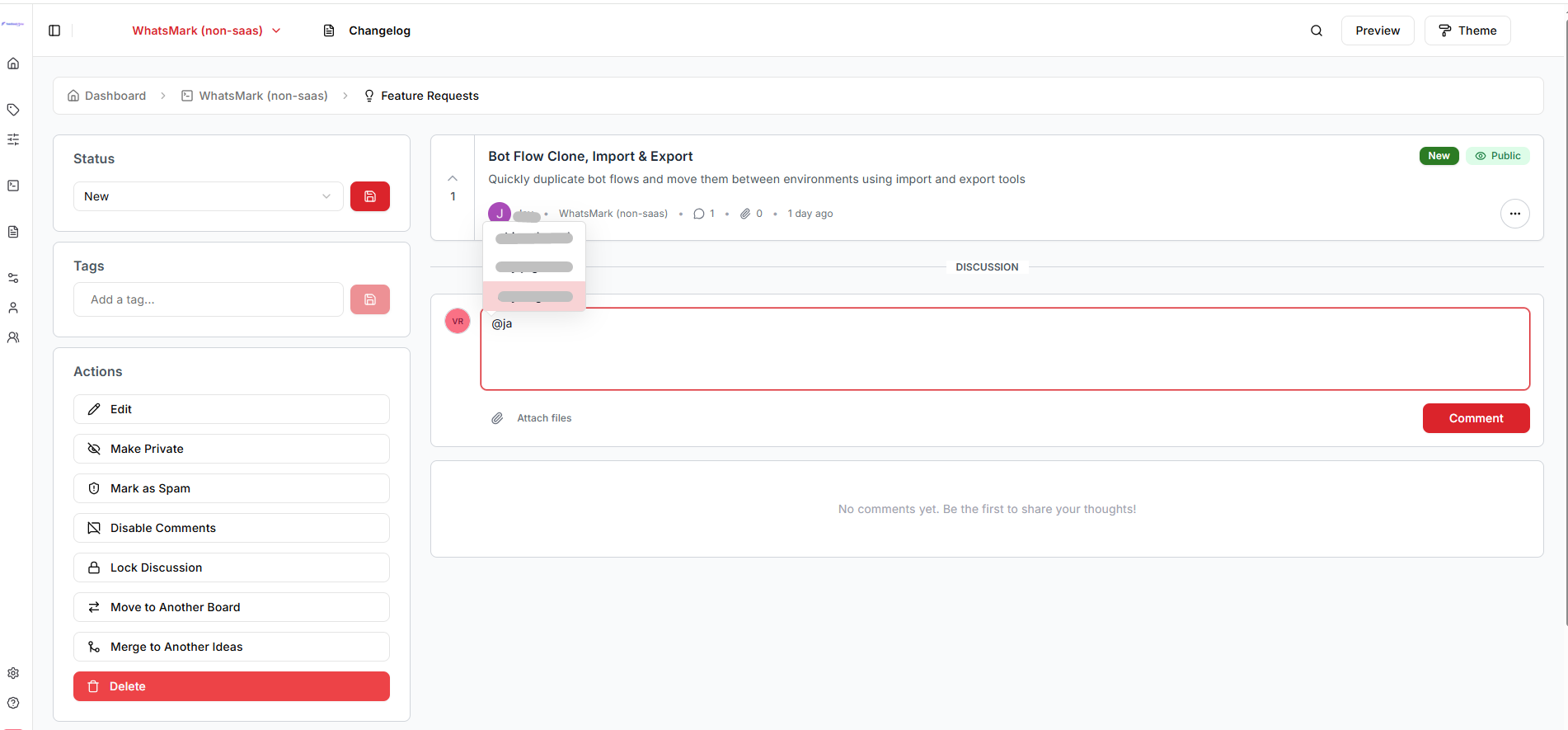
Task: Open the Changelog tab
Action: (368, 31)
